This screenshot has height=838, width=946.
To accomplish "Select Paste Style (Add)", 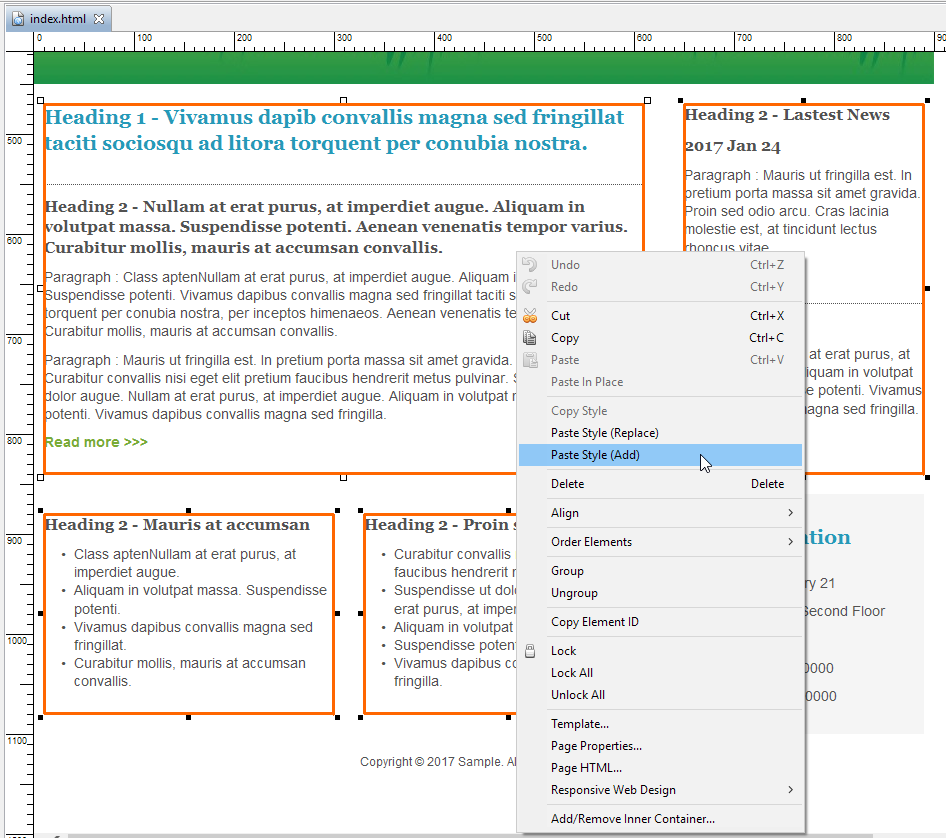I will [x=661, y=455].
